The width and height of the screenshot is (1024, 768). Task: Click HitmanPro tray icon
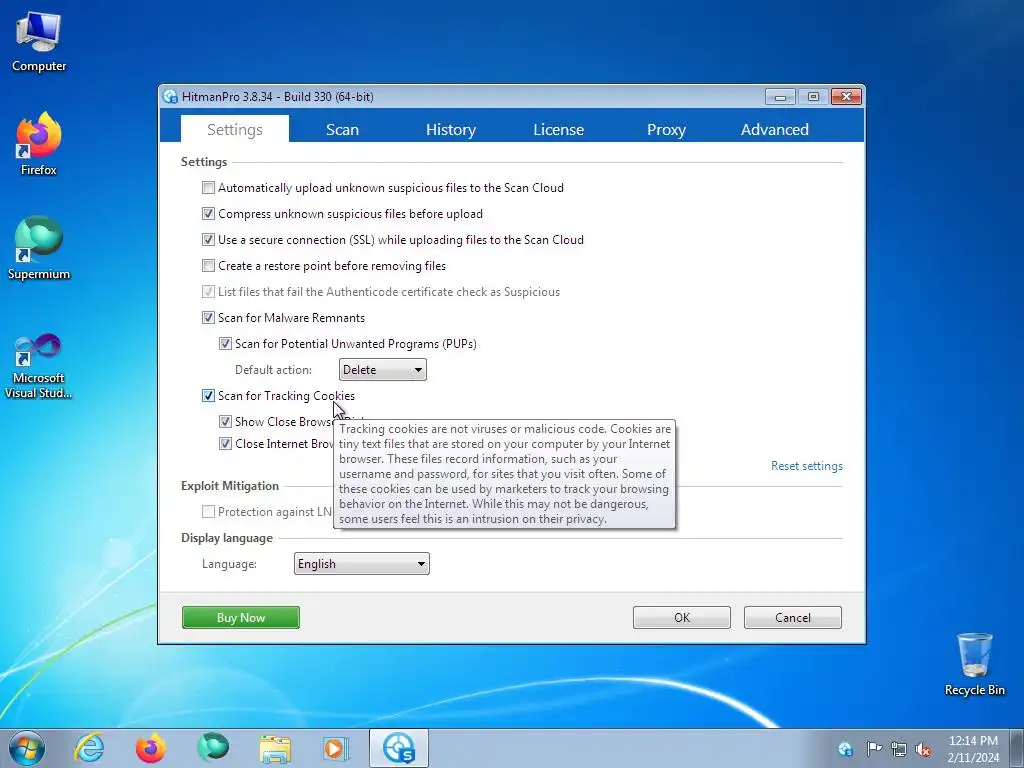(845, 749)
